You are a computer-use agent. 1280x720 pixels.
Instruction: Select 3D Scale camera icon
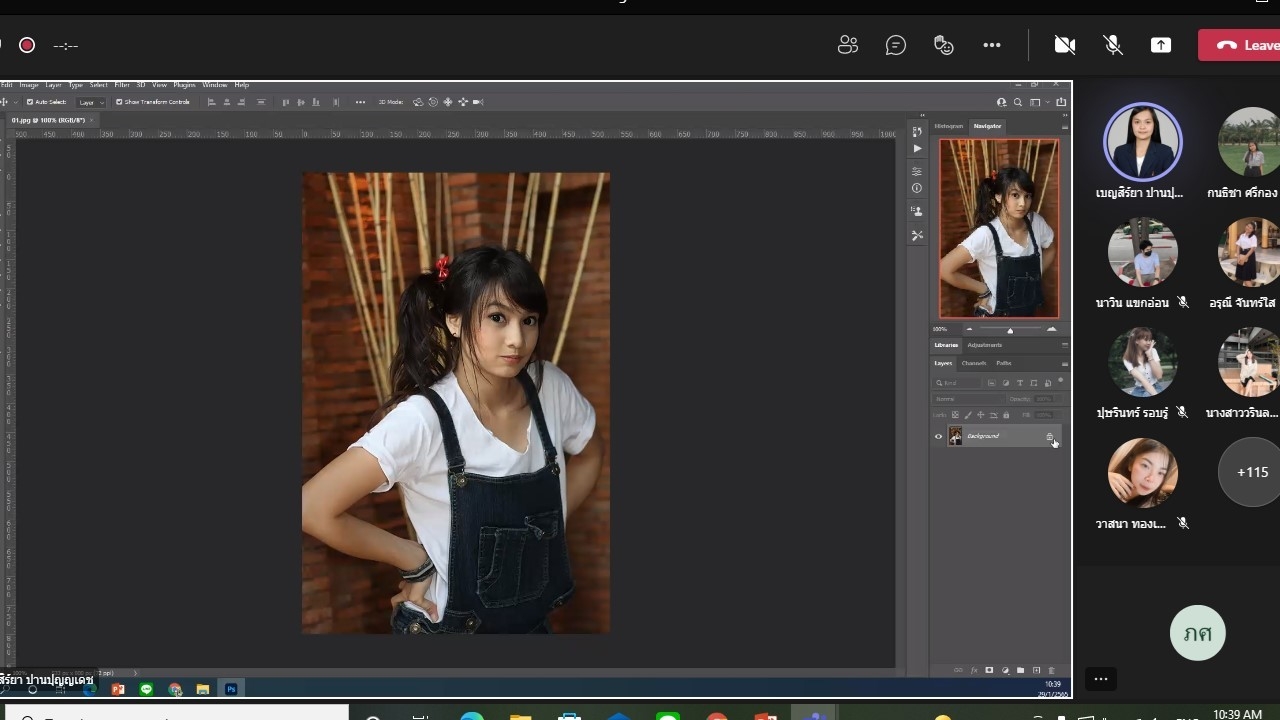click(x=478, y=102)
